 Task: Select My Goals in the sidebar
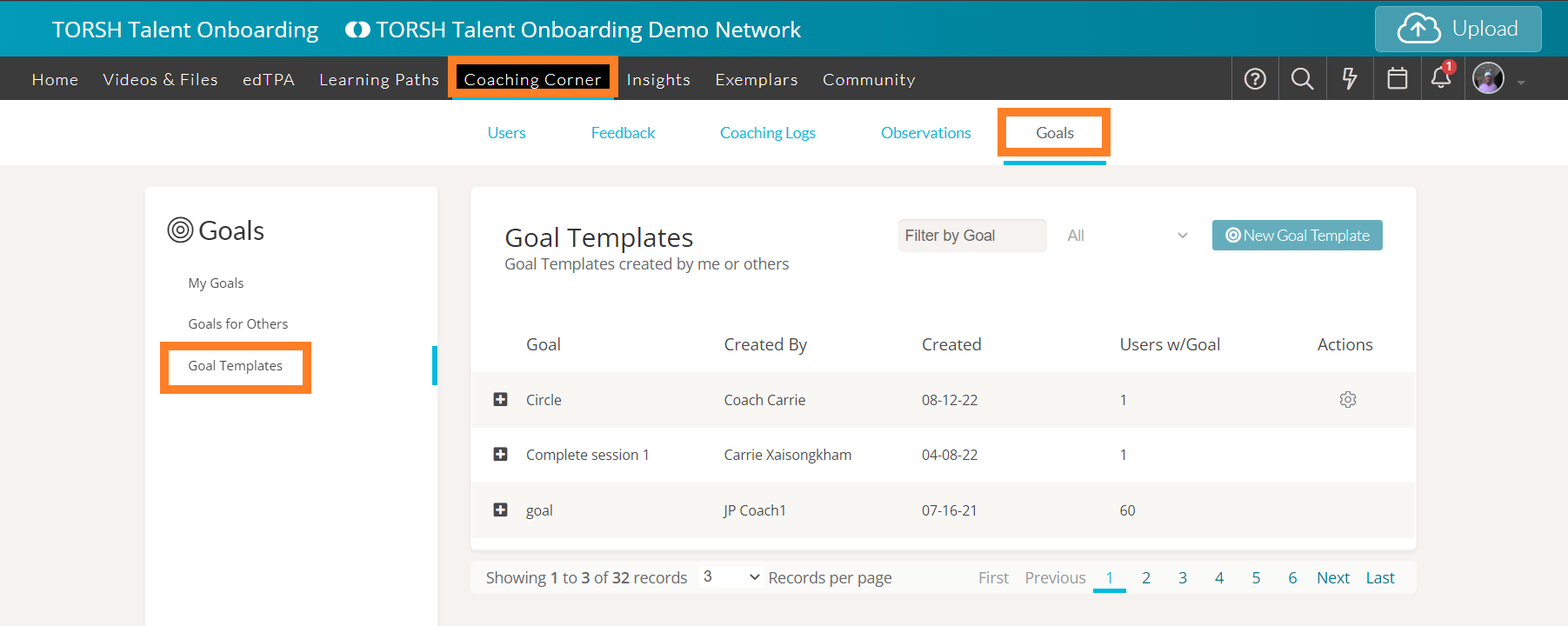(216, 283)
